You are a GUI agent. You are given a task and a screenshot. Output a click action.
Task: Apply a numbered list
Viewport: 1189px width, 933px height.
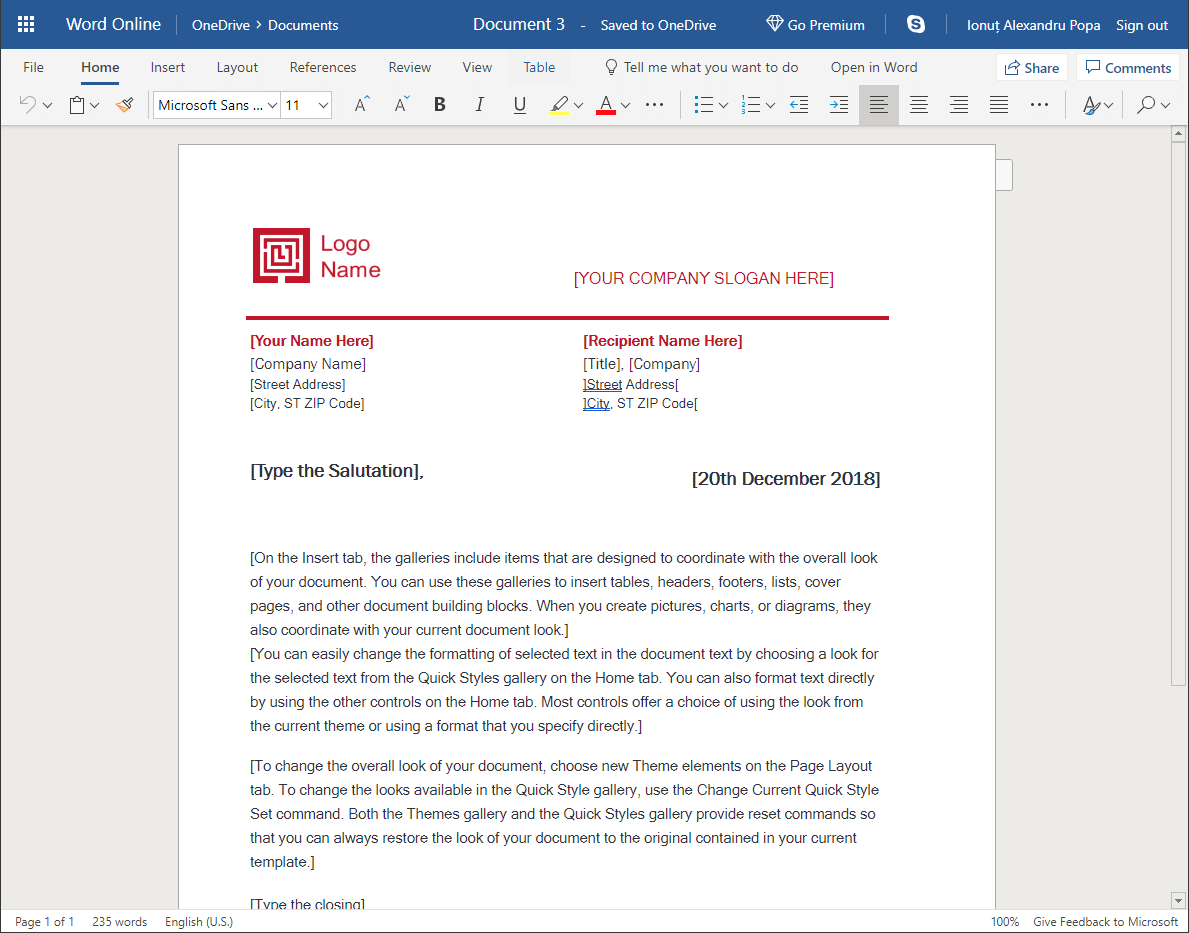click(x=751, y=105)
